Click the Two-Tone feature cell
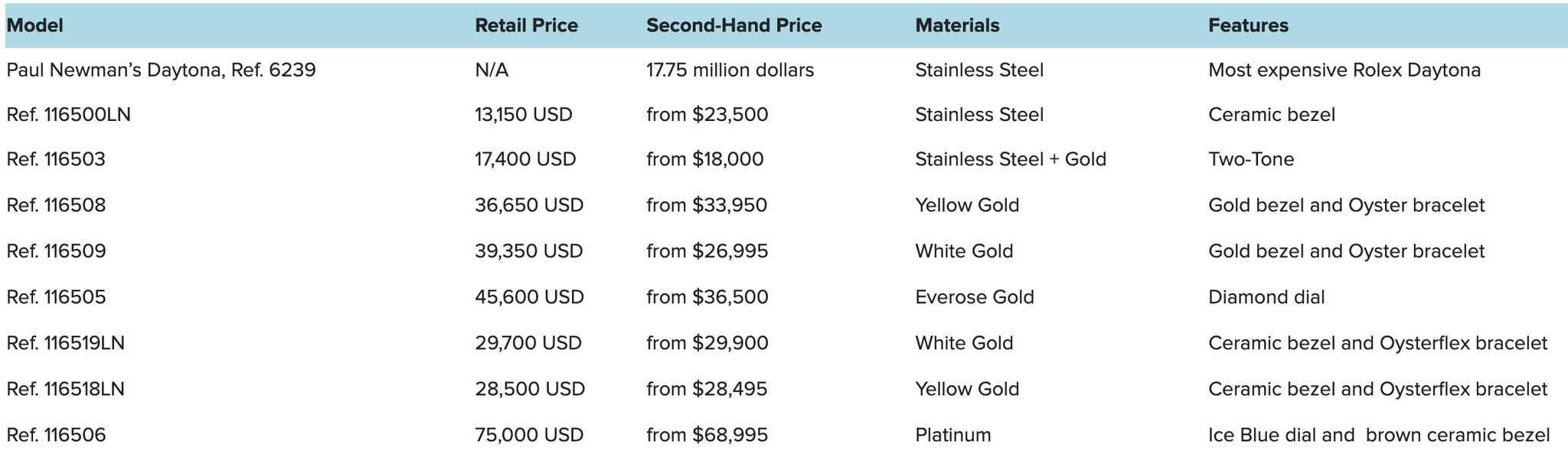 click(1251, 159)
